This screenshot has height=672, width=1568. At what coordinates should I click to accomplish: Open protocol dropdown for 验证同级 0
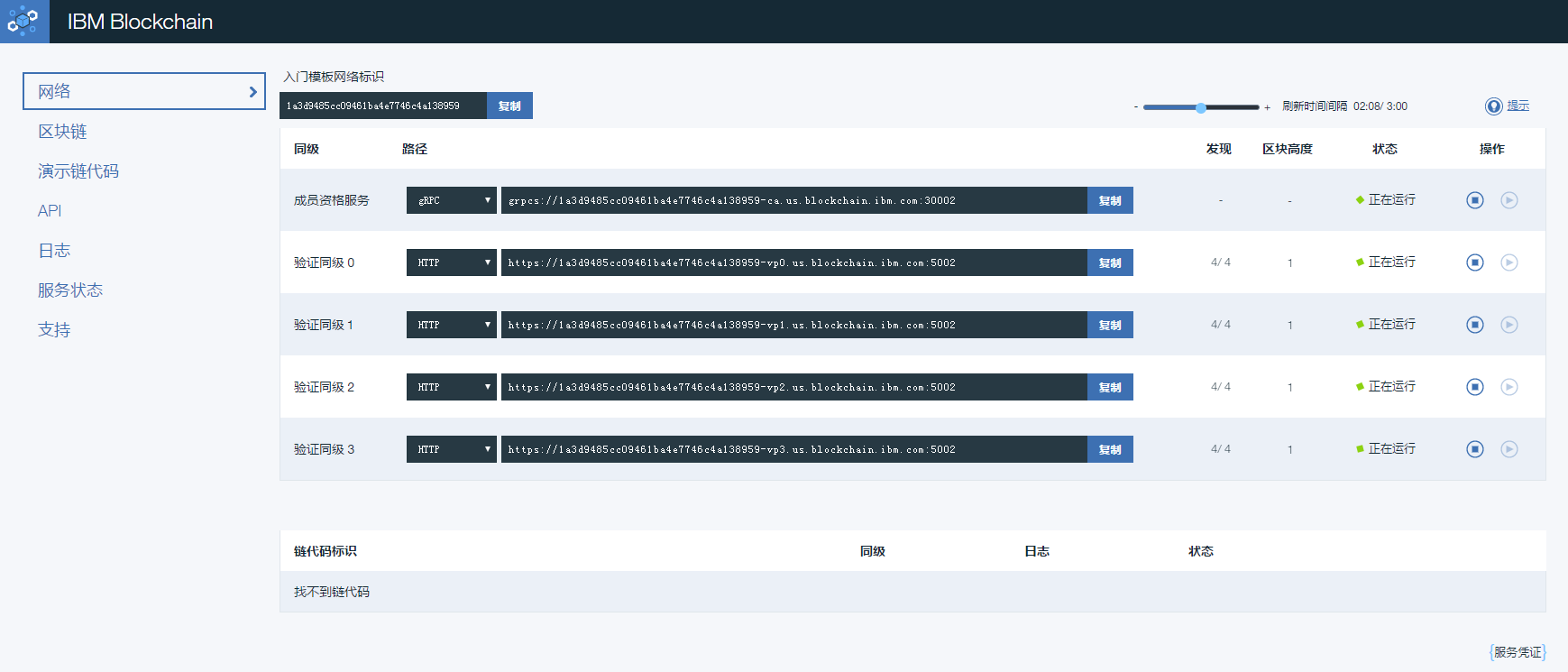451,262
